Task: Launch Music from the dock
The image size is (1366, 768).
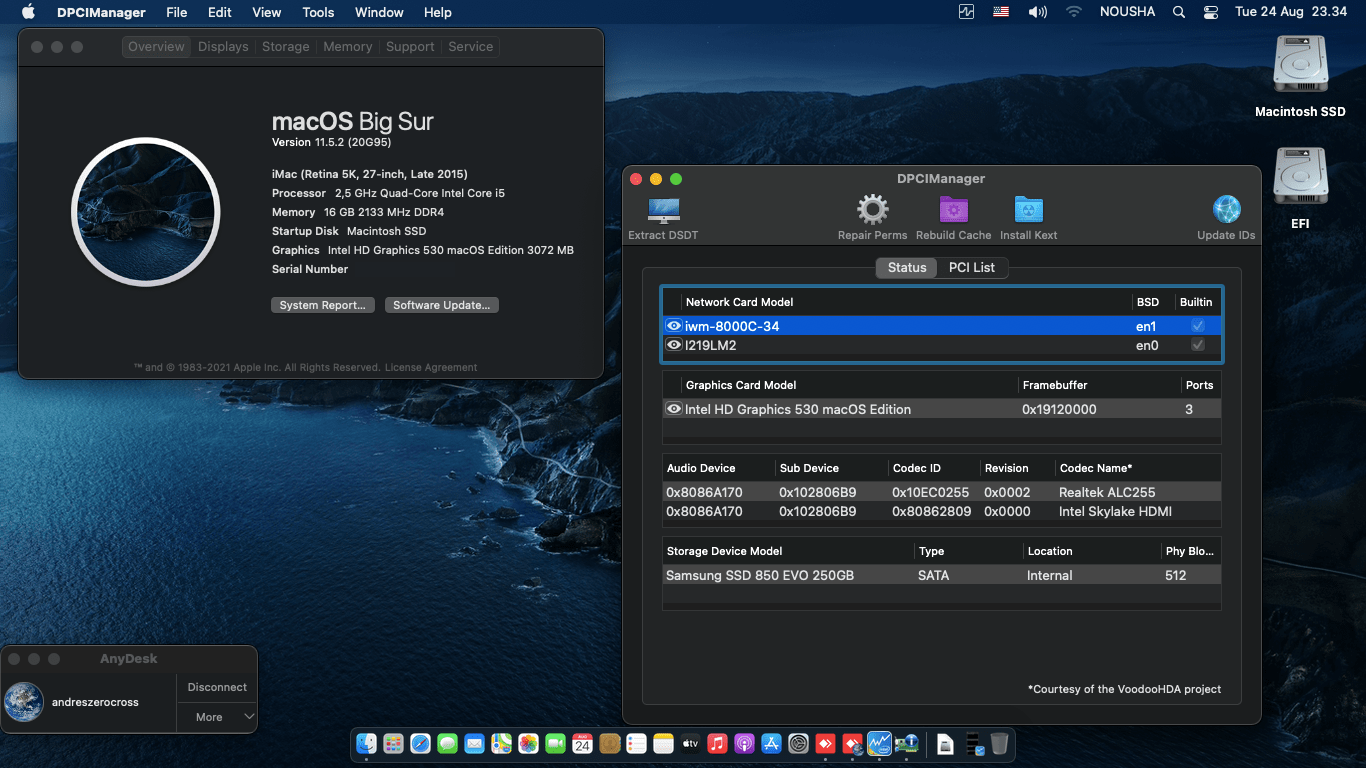Action: tap(717, 744)
